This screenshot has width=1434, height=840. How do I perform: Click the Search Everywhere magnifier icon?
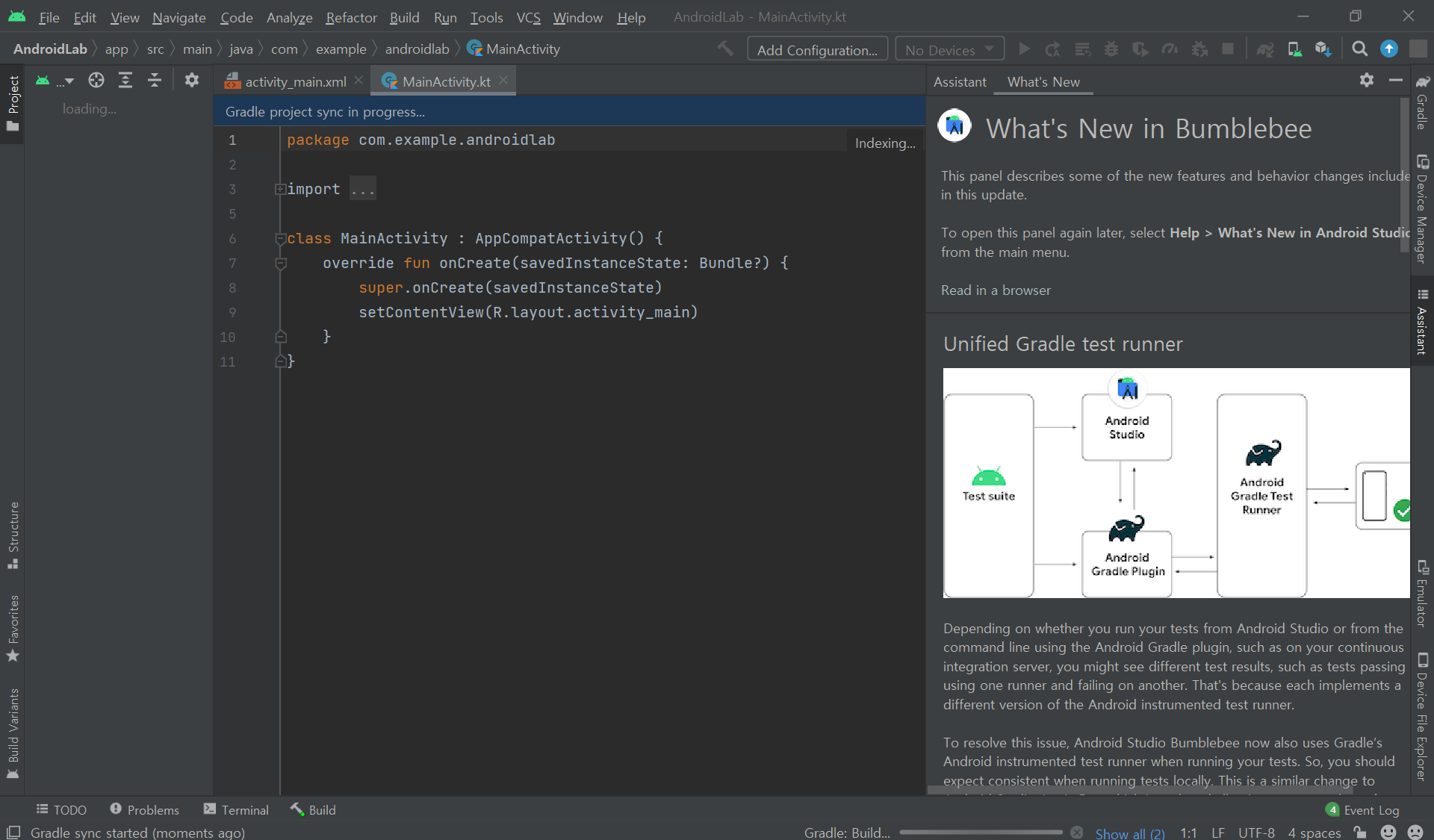point(1359,49)
